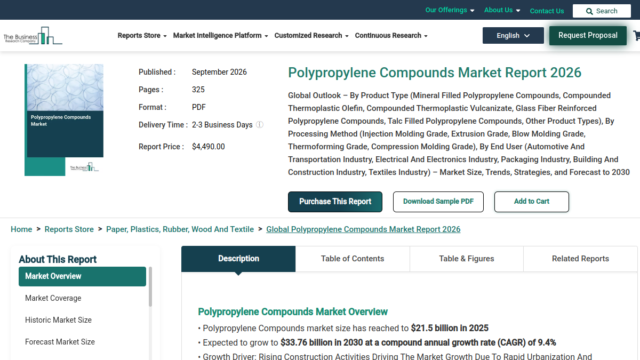The height and width of the screenshot is (360, 640).
Task: Click the Search field
Action: point(602,11)
